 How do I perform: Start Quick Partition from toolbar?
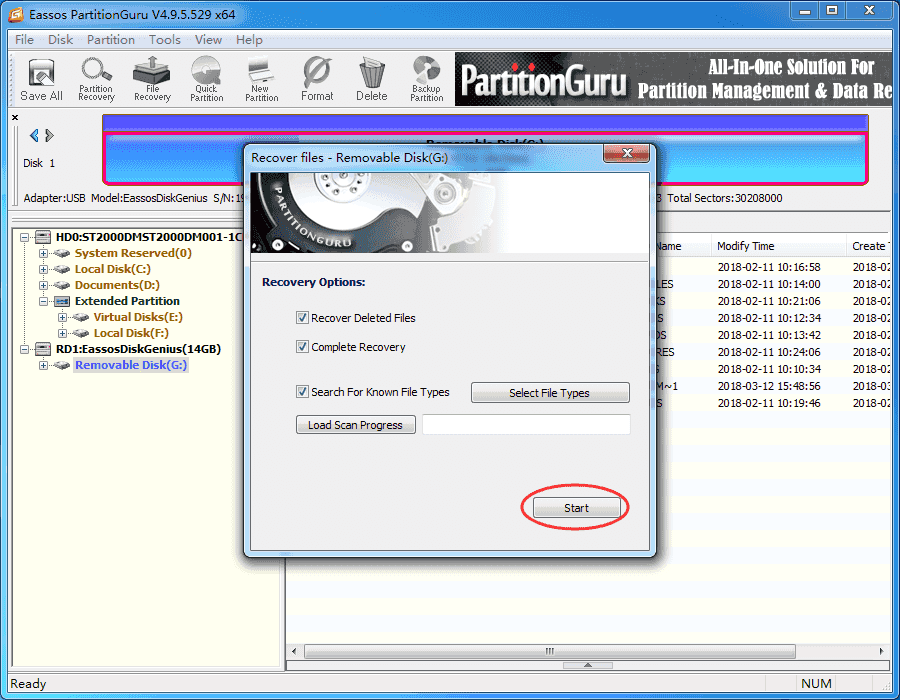click(x=207, y=80)
